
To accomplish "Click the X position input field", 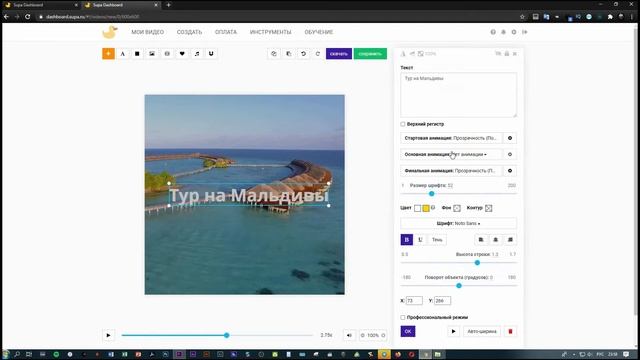I will (x=414, y=300).
